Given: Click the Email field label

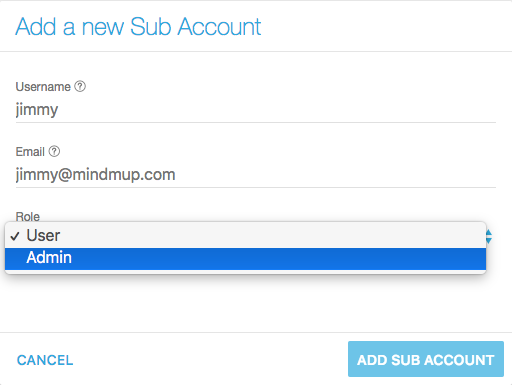Looking at the screenshot, I should click(x=30, y=152).
